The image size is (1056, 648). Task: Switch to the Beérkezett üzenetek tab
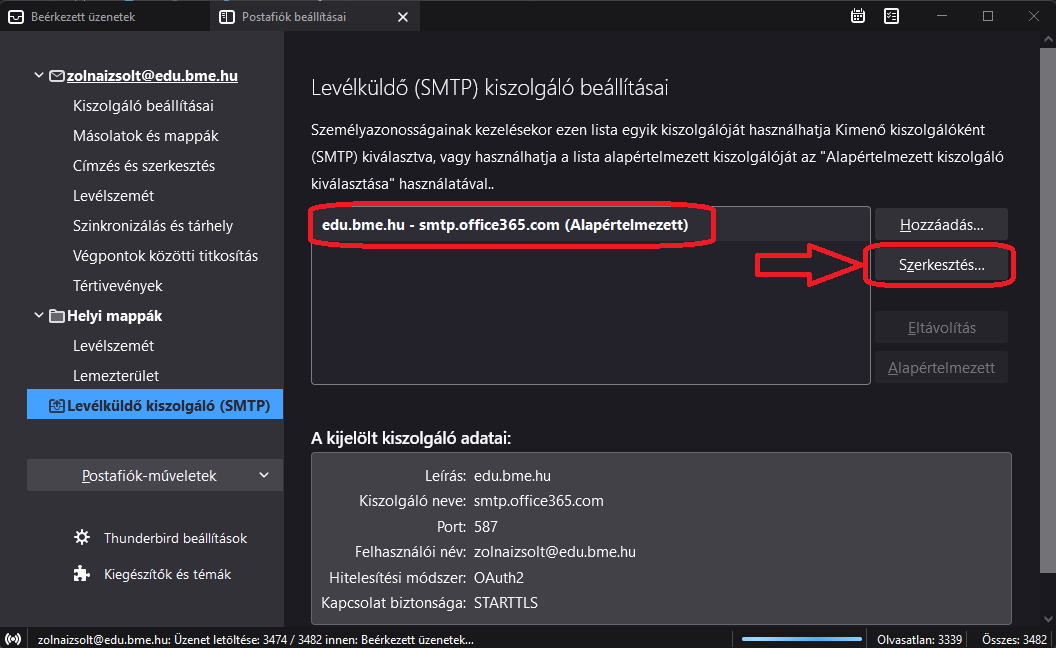[105, 17]
